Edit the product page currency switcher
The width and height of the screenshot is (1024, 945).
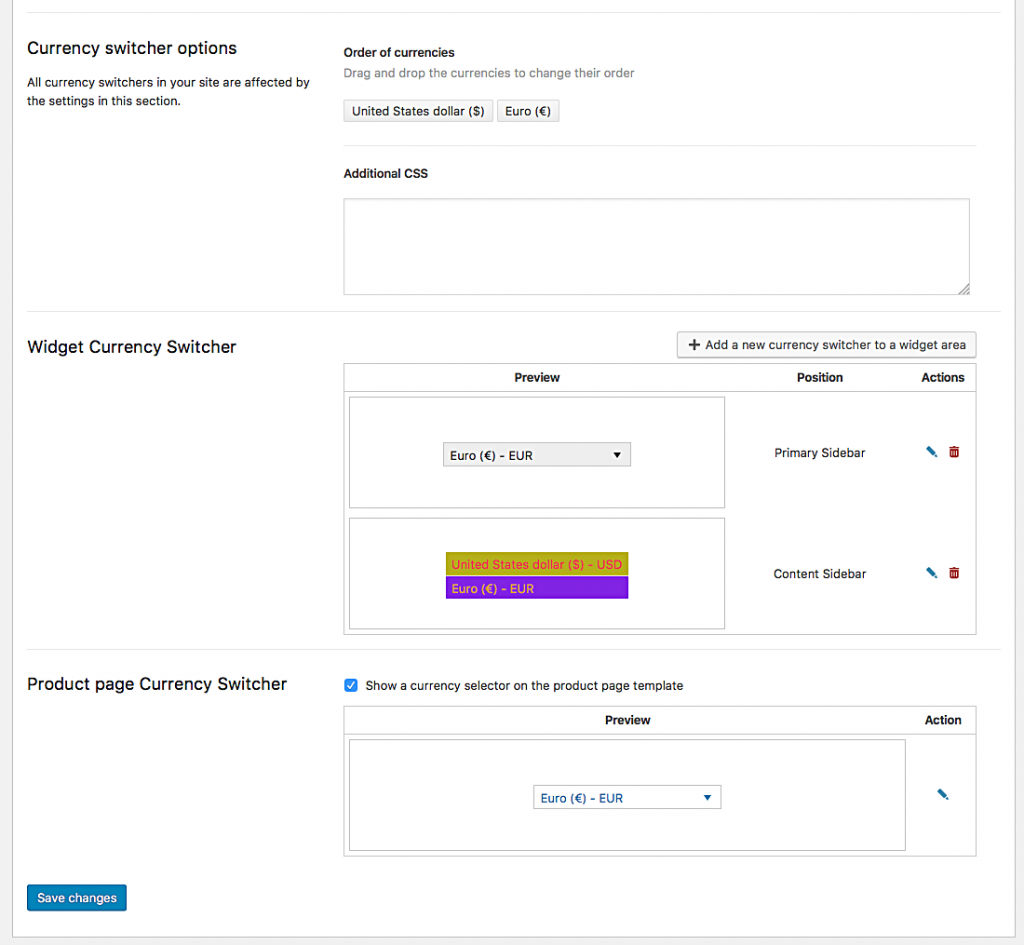942,794
